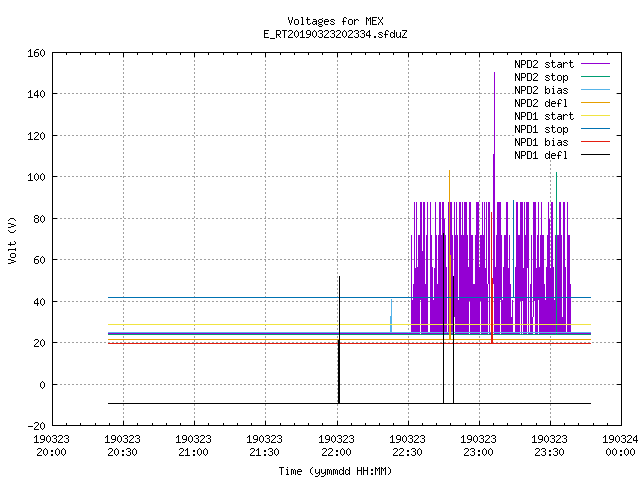Screen dimensions: 640x480
Task: Click the 190323 20:00 time label
Action: (x=51, y=446)
